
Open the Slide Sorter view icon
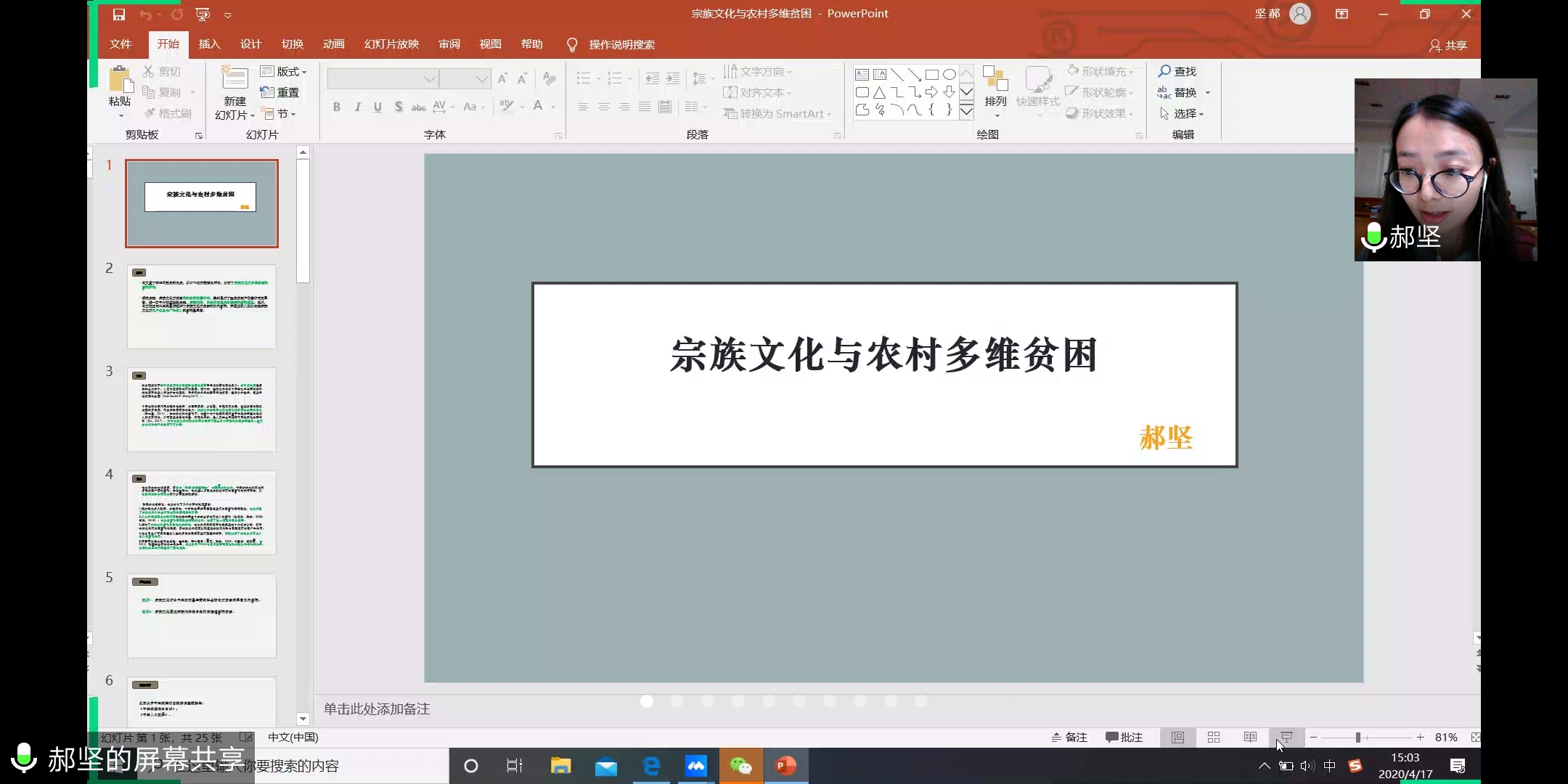(x=1214, y=737)
